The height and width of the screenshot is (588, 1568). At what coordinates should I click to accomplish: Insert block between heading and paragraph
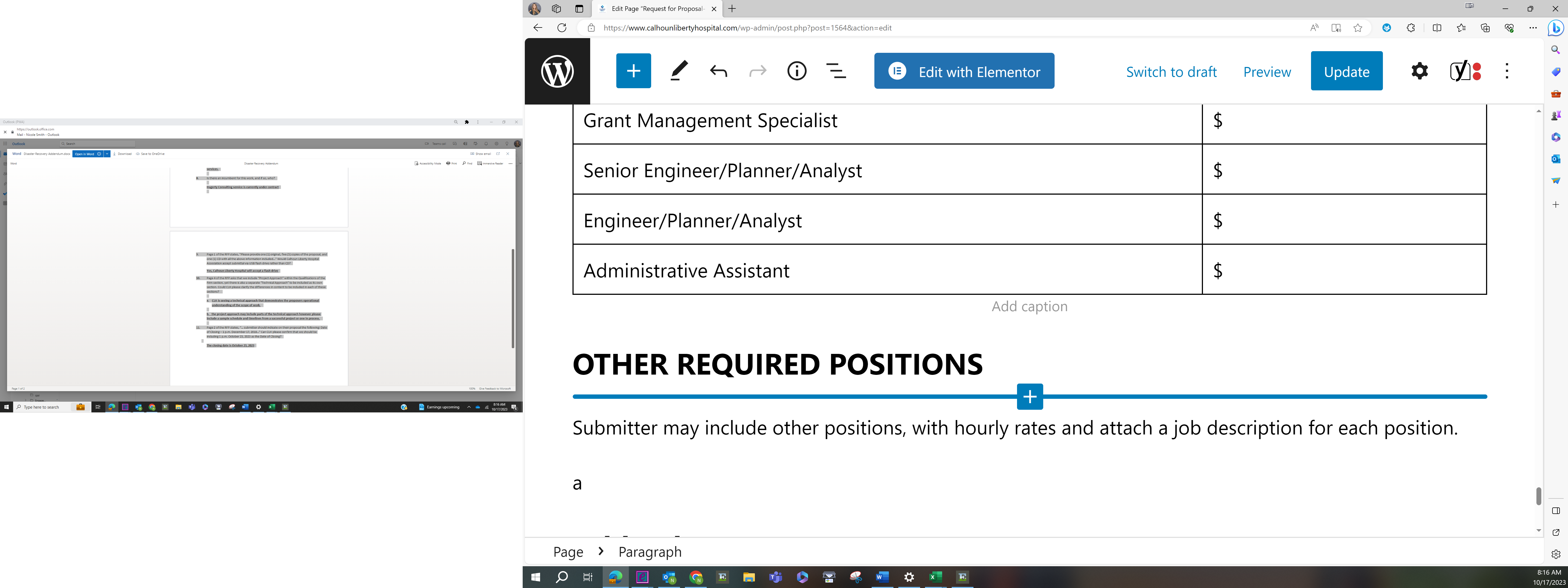1030,397
